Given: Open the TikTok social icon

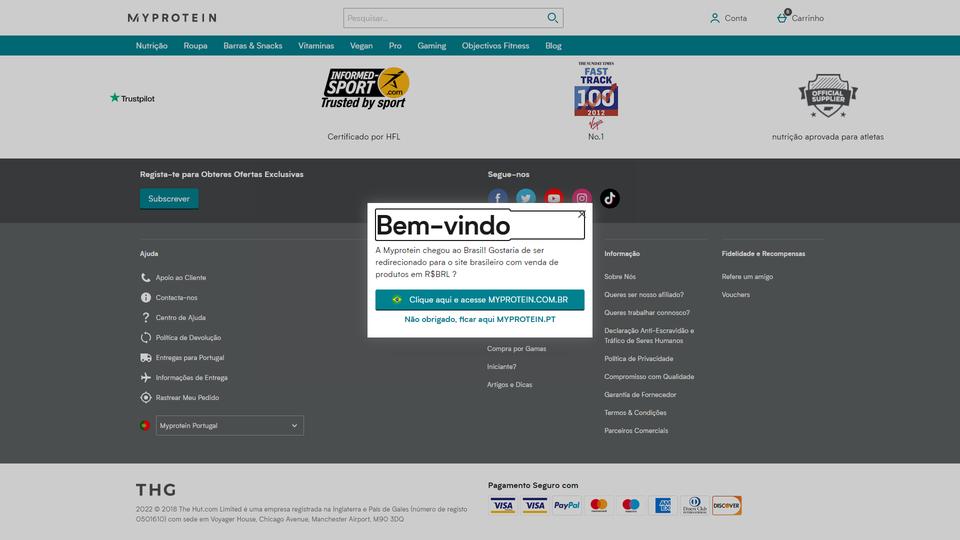Looking at the screenshot, I should point(610,198).
